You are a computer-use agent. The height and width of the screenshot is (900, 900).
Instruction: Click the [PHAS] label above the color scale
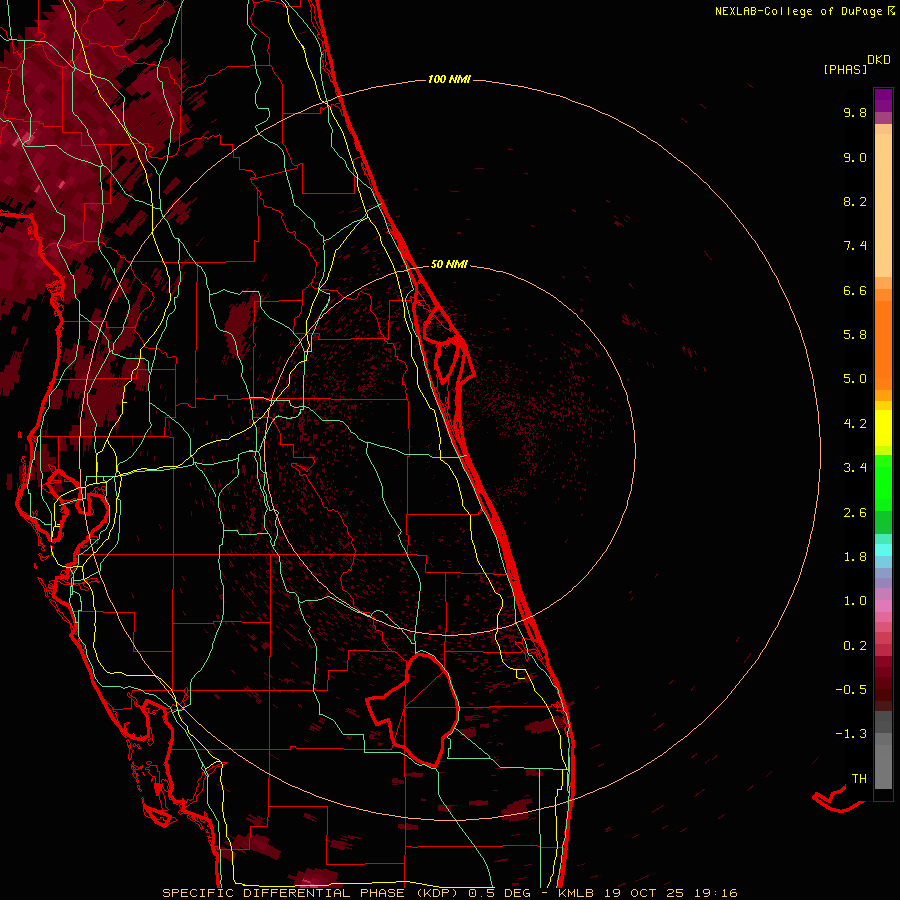pyautogui.click(x=845, y=69)
